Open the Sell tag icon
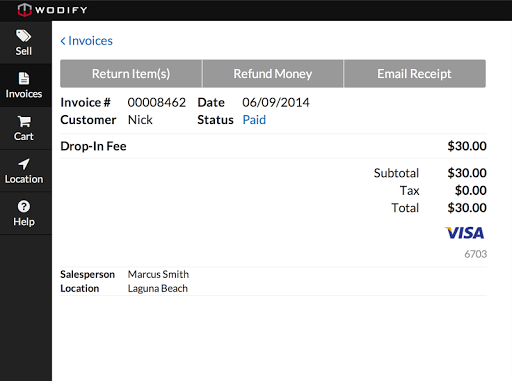The height and width of the screenshot is (381, 512). (23, 36)
